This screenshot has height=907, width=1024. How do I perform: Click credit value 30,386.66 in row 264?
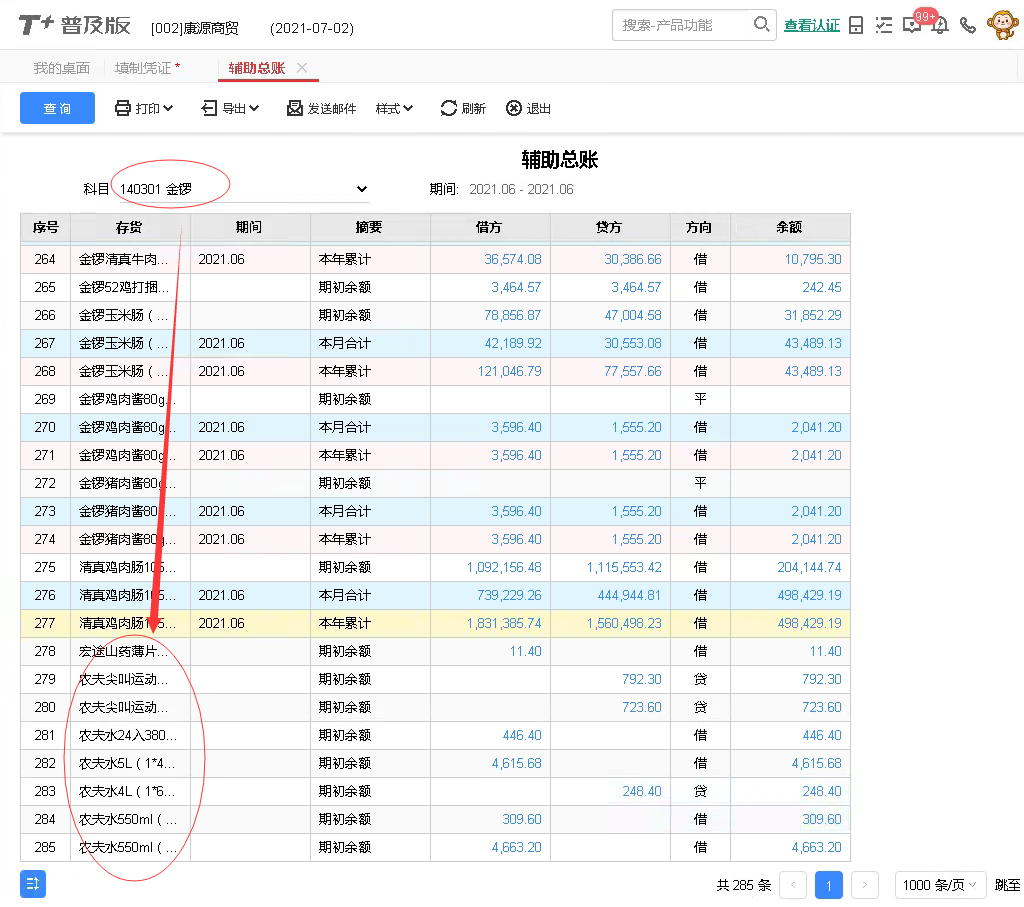click(x=633, y=259)
